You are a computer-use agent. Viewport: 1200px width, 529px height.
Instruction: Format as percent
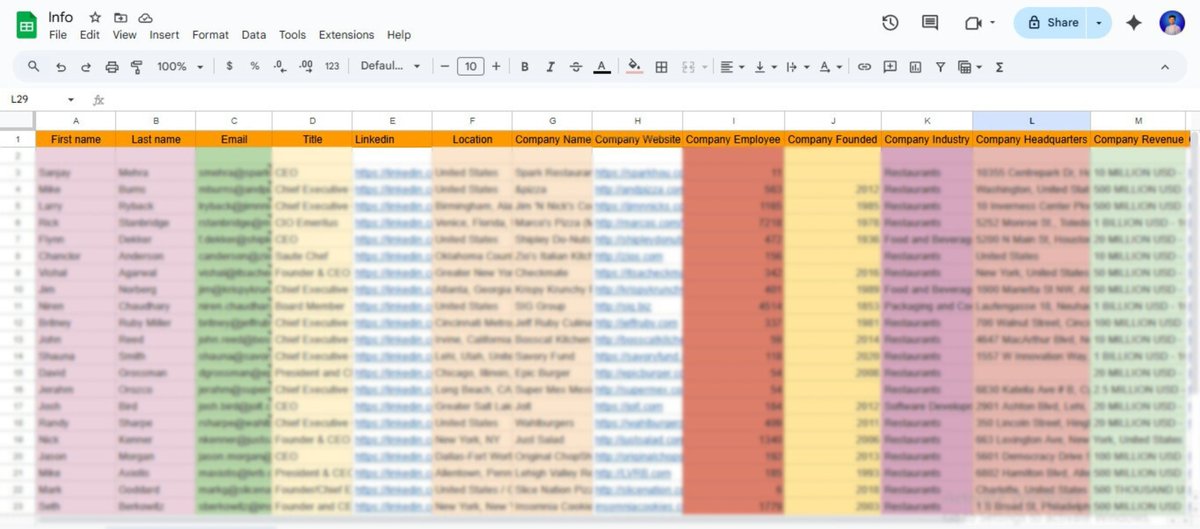[x=255, y=67]
